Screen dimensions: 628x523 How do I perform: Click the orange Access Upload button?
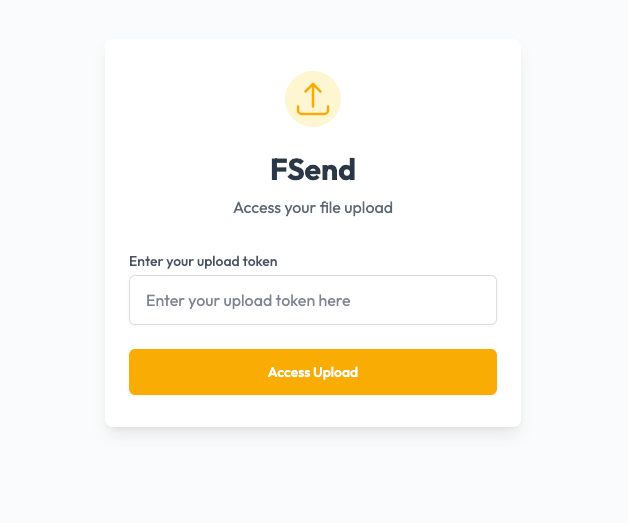coord(313,372)
